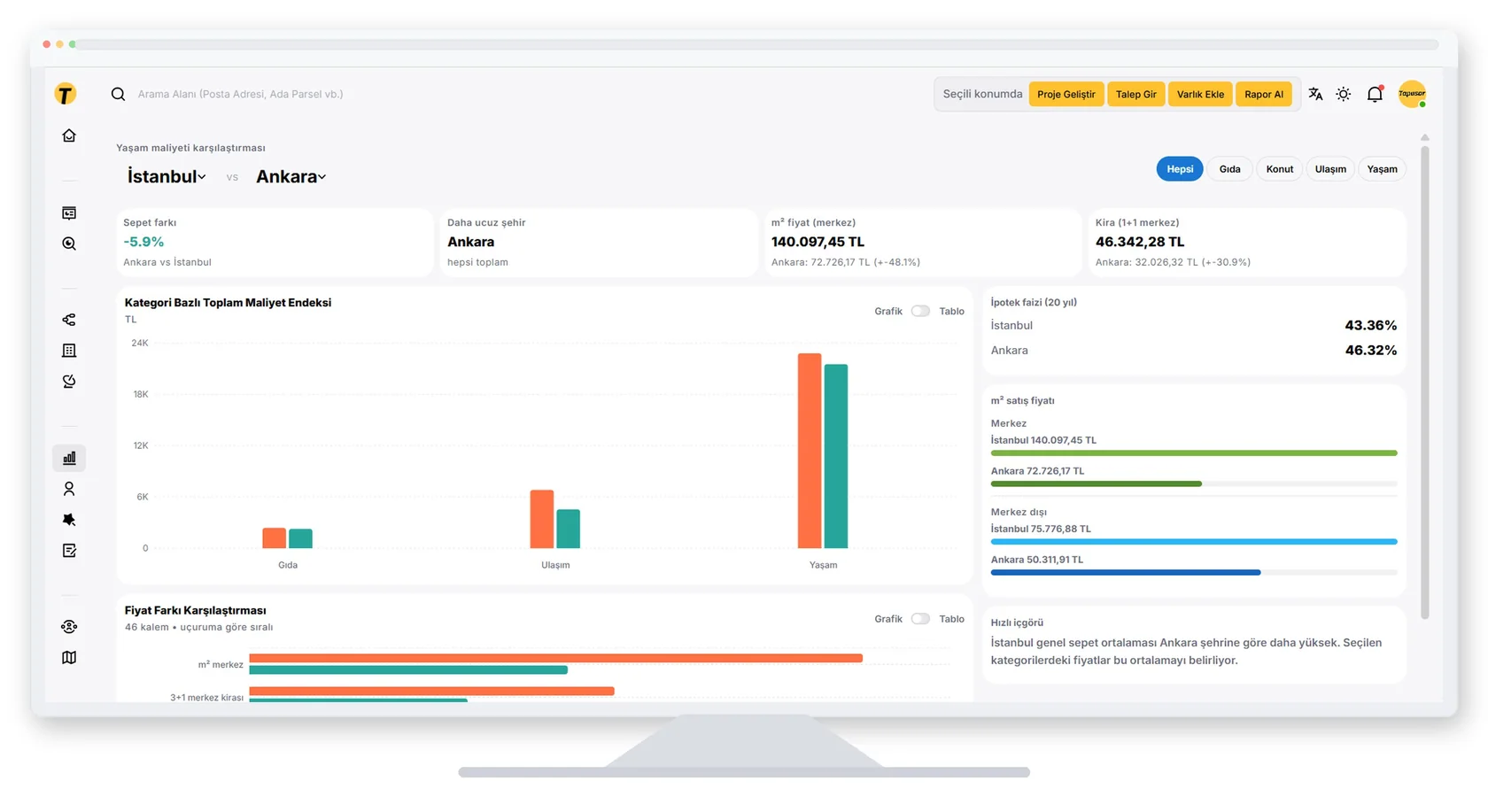Toggle Grafik/Tablo in Kategori Bazlı chart
Screen dimensions: 1488x812
pyautogui.click(x=920, y=311)
